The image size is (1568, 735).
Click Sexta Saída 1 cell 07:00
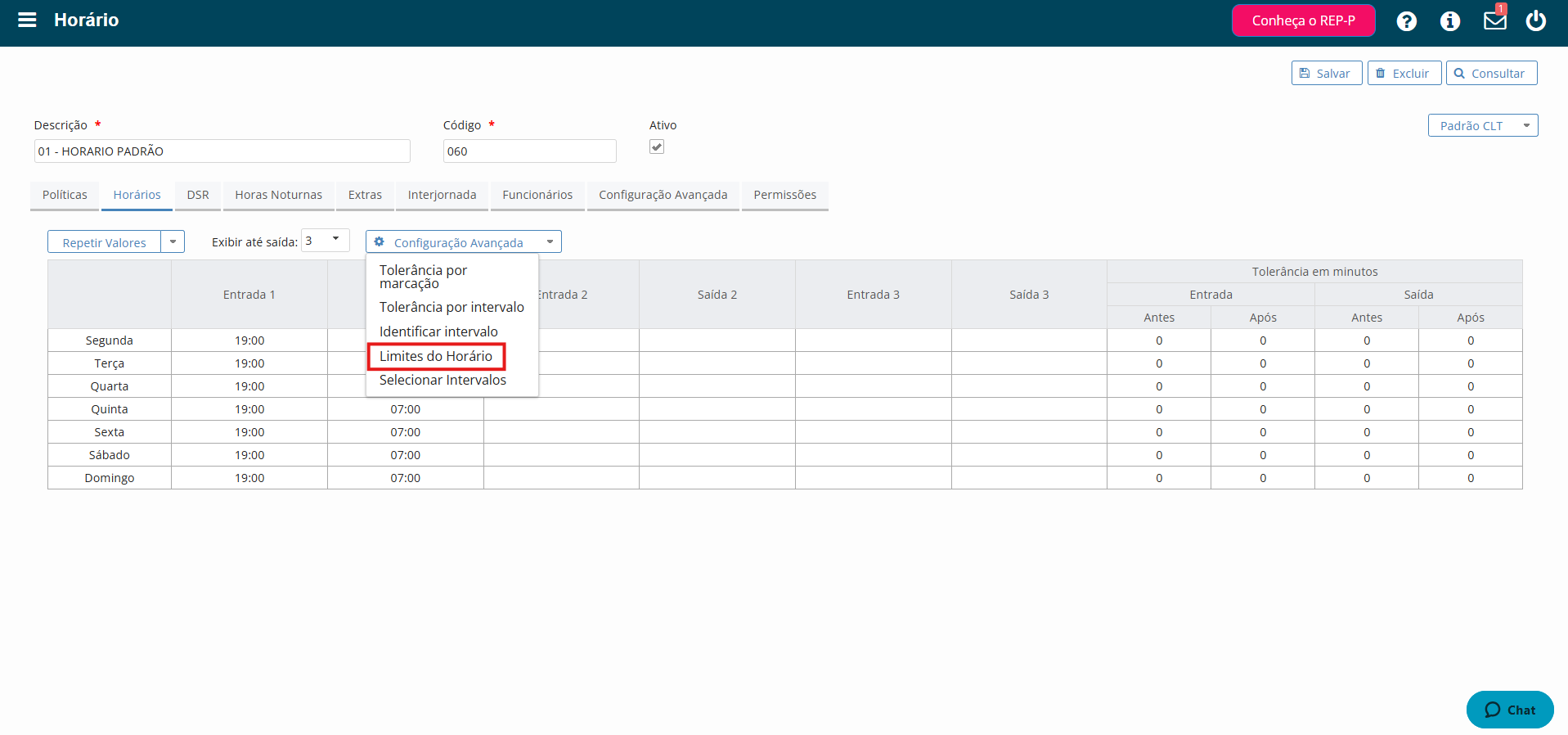coord(406,432)
